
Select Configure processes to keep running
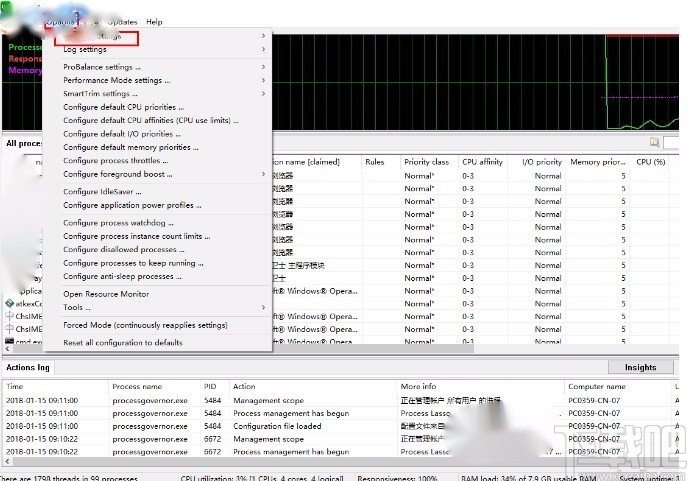(x=133, y=263)
